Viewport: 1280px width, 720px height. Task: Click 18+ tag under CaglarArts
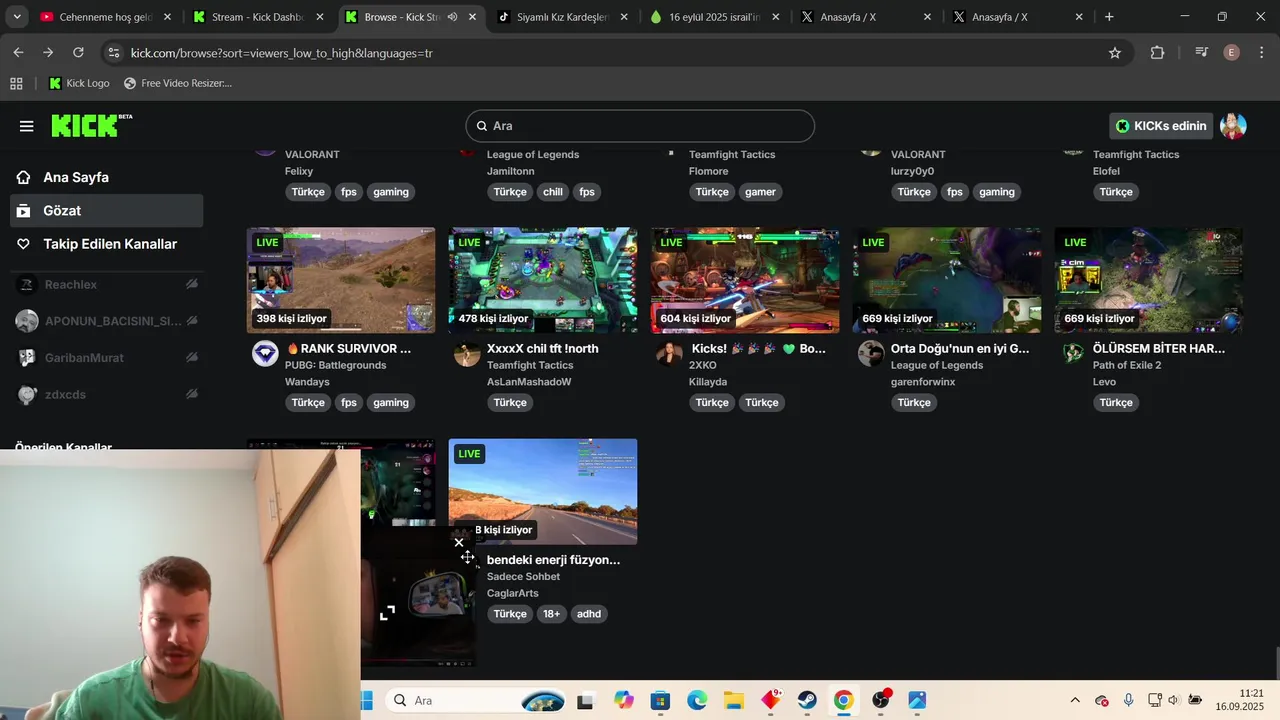coord(551,614)
